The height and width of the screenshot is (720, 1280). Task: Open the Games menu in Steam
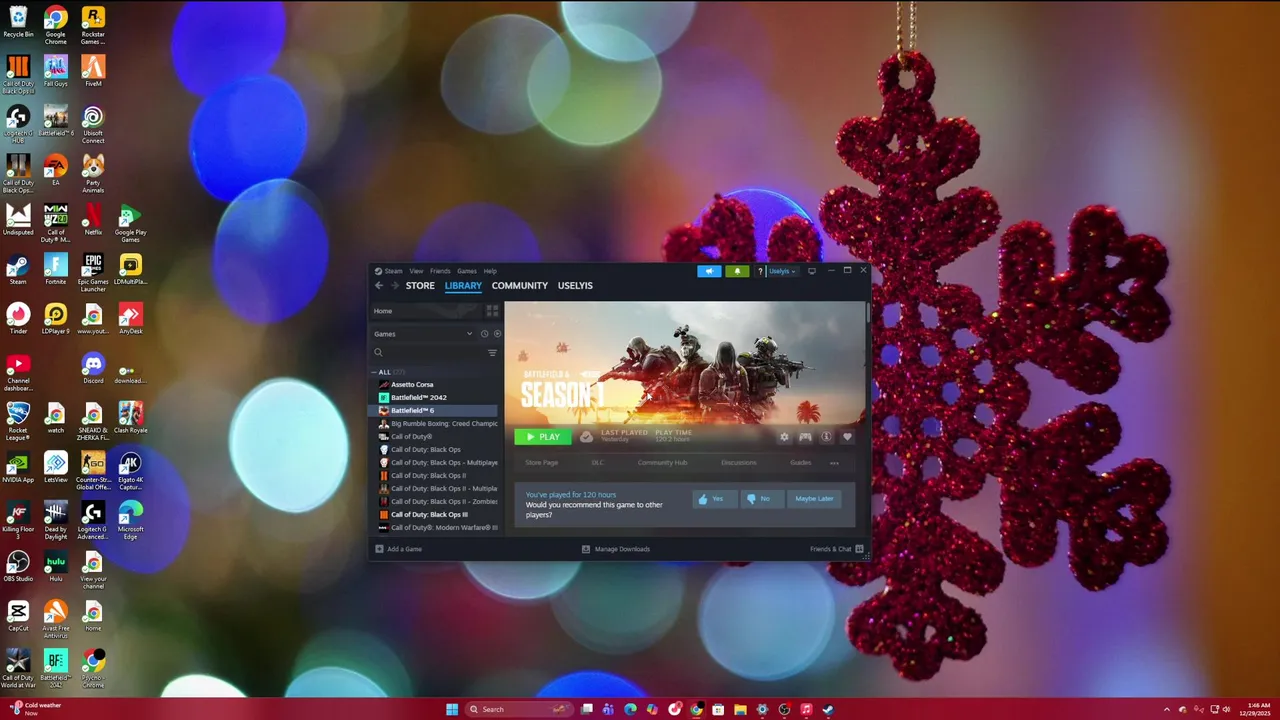(467, 271)
